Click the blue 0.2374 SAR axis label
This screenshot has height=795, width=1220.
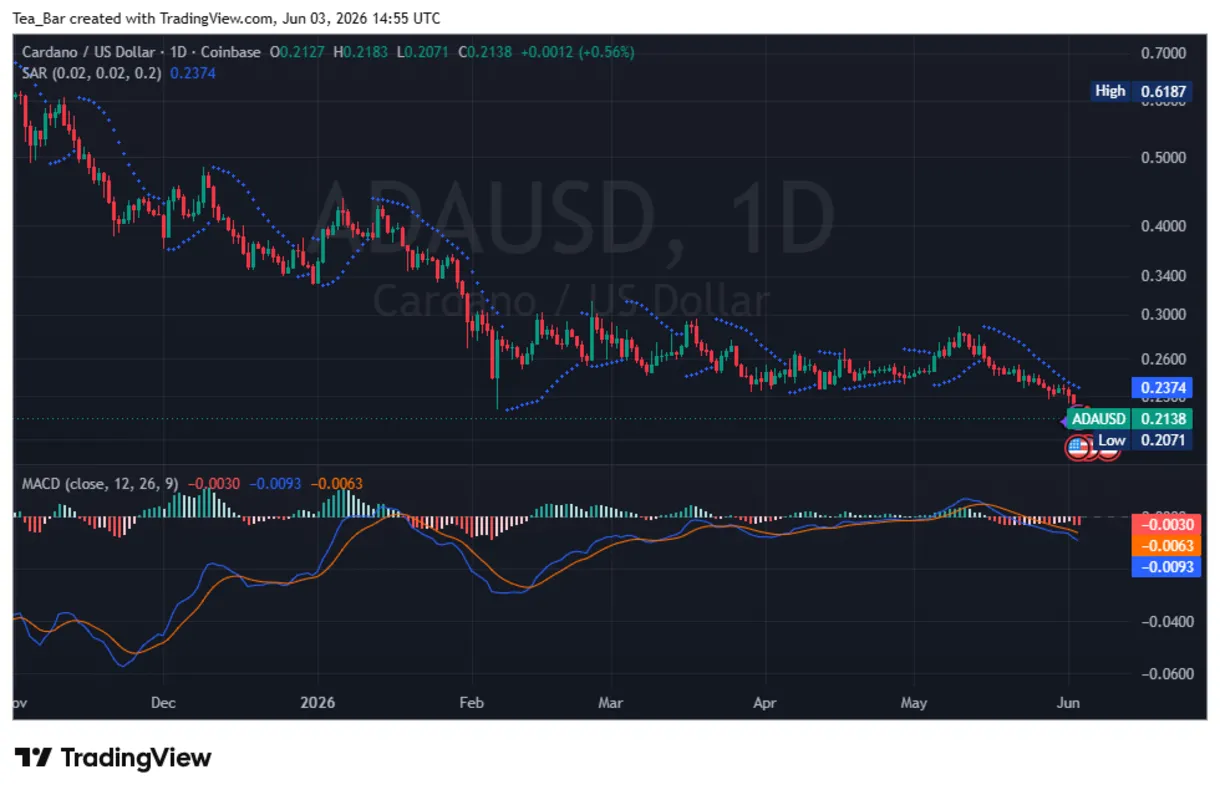point(1161,387)
